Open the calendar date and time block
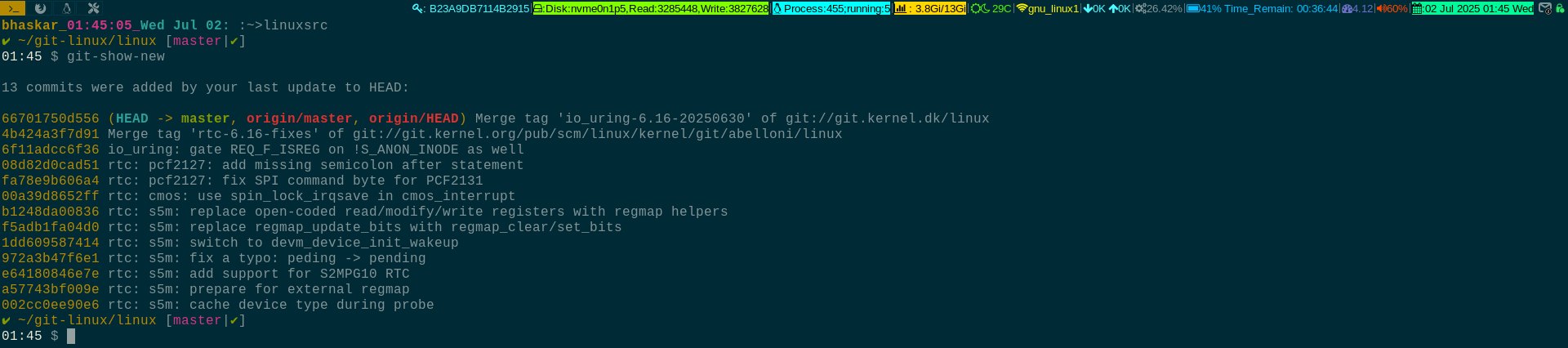The width and height of the screenshot is (1568, 348). [x=1473, y=9]
